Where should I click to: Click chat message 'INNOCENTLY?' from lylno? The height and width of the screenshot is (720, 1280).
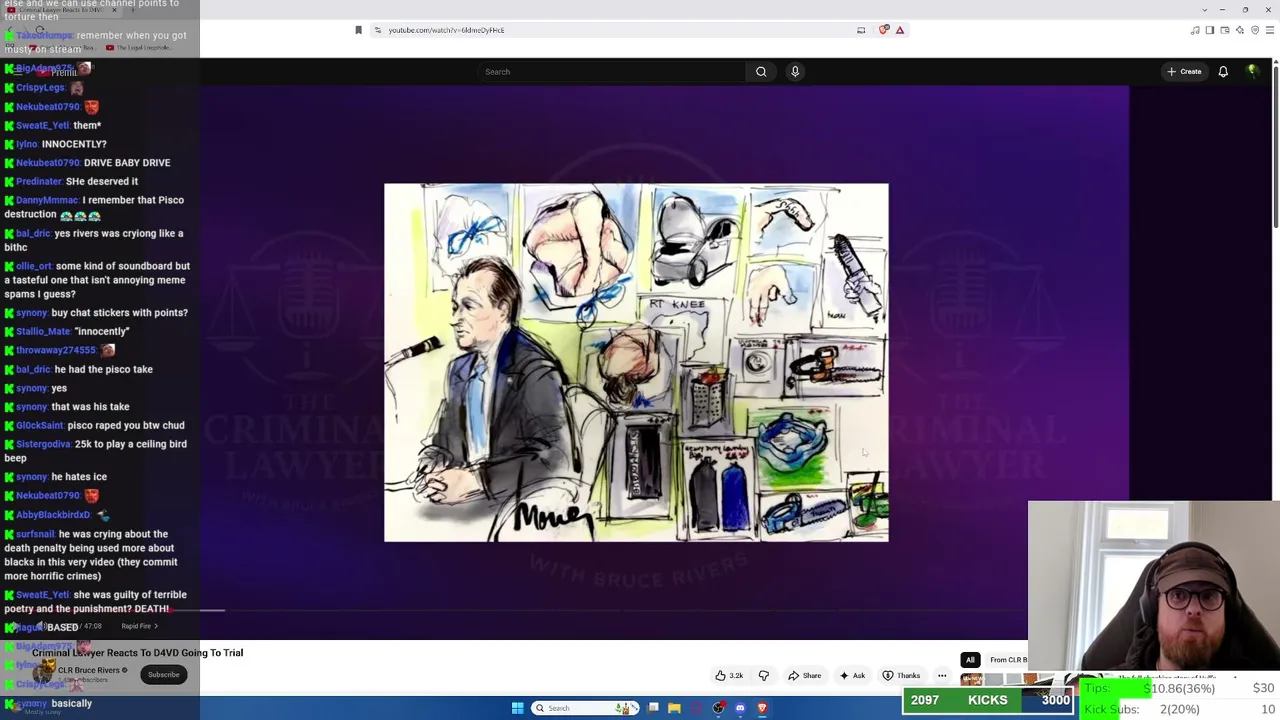[74, 144]
